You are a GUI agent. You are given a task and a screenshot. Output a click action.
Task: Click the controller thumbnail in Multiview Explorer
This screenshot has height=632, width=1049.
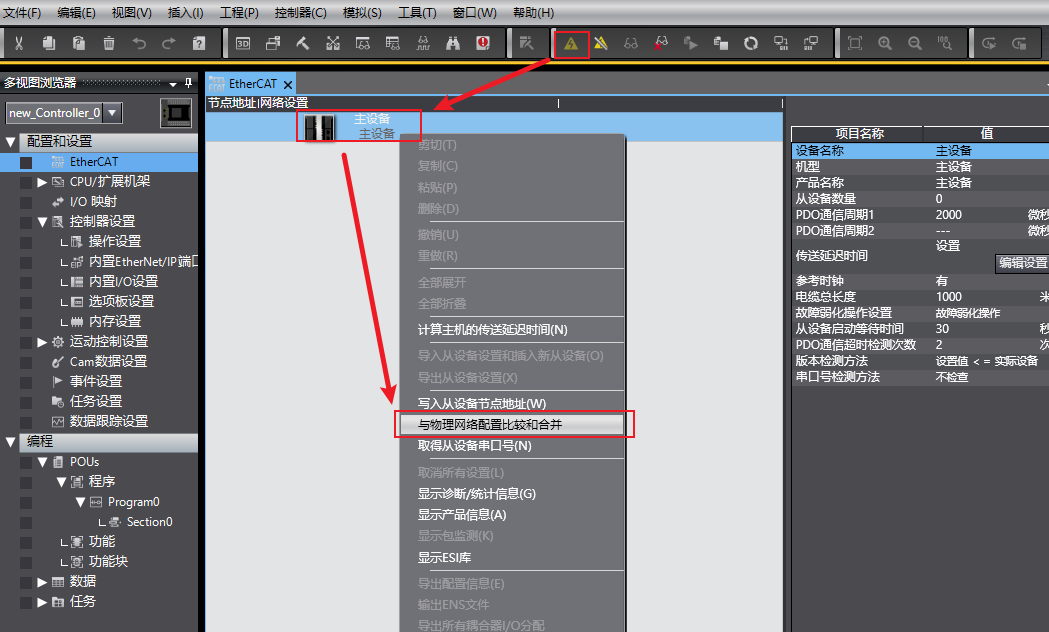[176, 113]
